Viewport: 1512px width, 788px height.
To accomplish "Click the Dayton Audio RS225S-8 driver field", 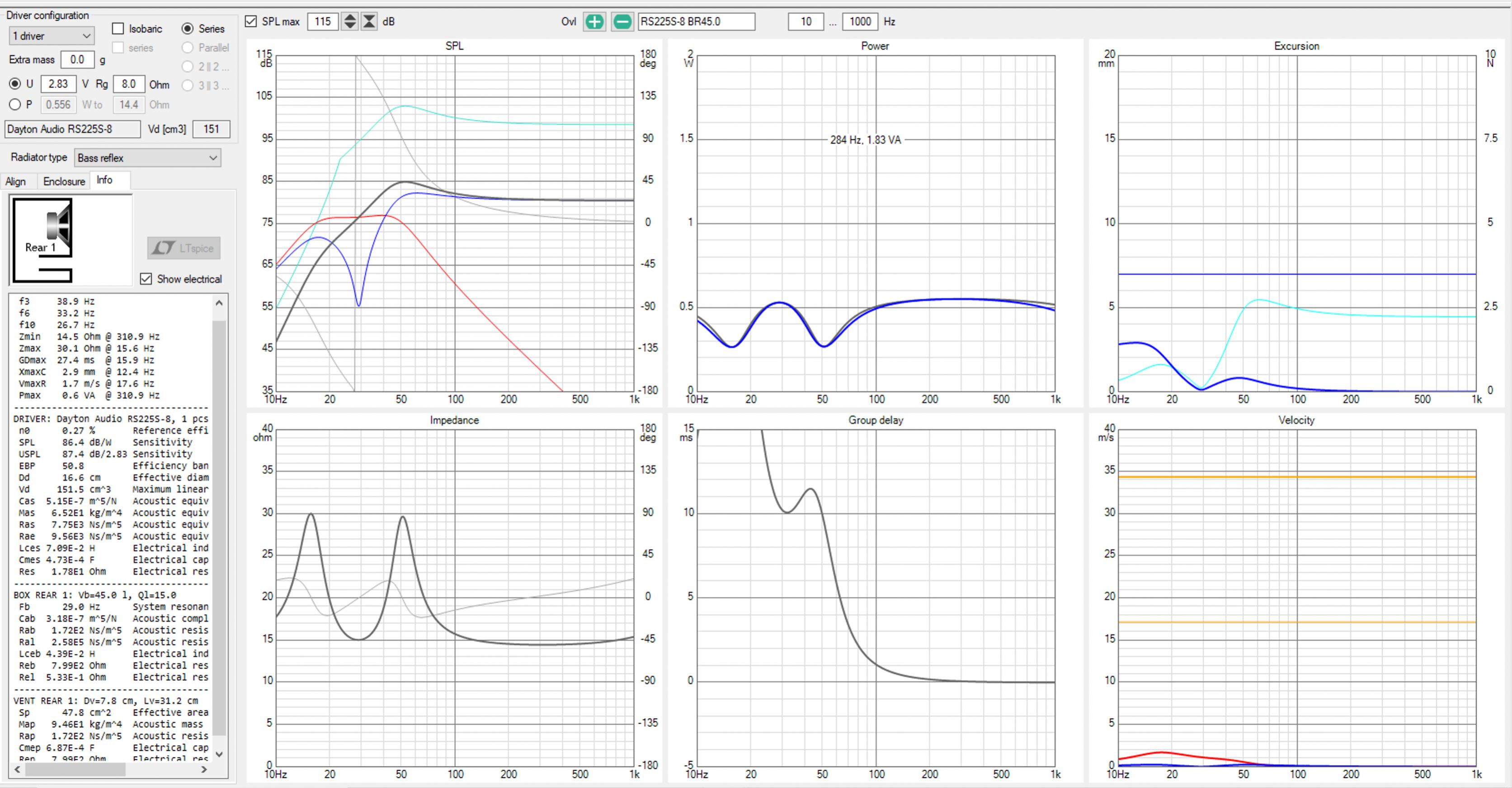I will click(x=73, y=129).
